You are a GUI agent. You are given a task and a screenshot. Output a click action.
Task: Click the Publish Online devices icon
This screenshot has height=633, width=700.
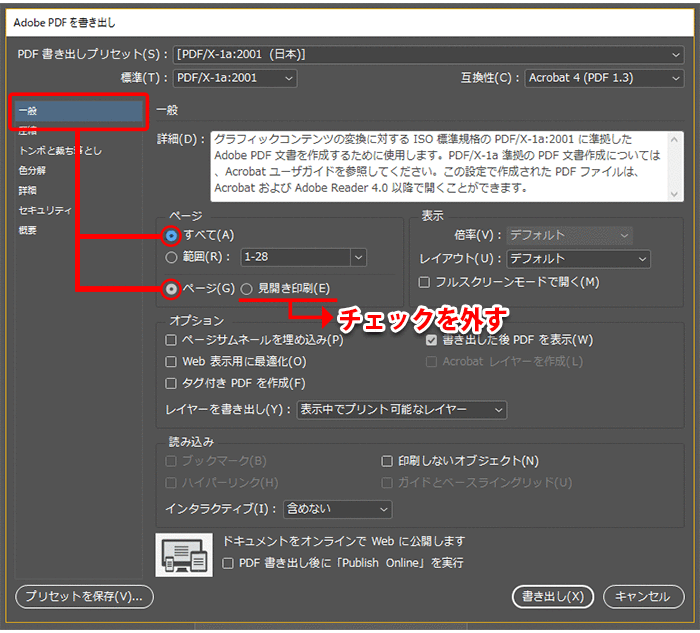184,554
